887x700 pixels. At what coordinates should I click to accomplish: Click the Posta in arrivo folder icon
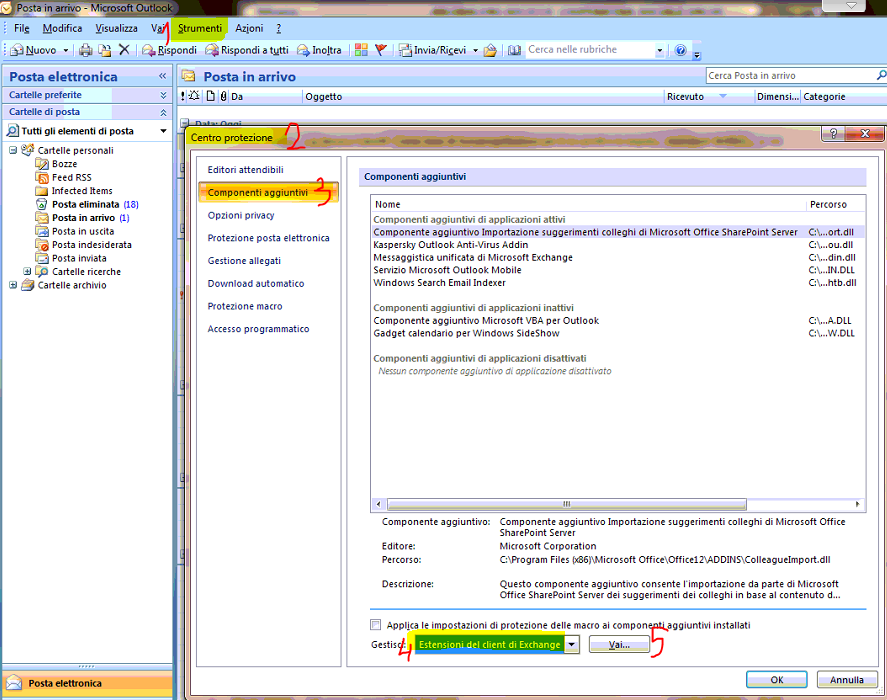coord(42,218)
